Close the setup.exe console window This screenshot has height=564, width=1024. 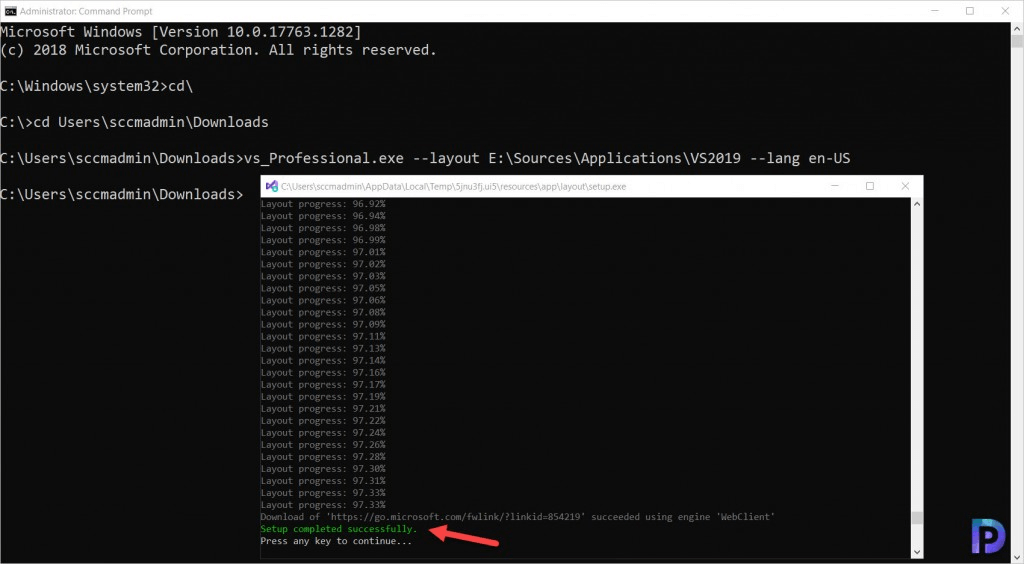click(x=905, y=186)
